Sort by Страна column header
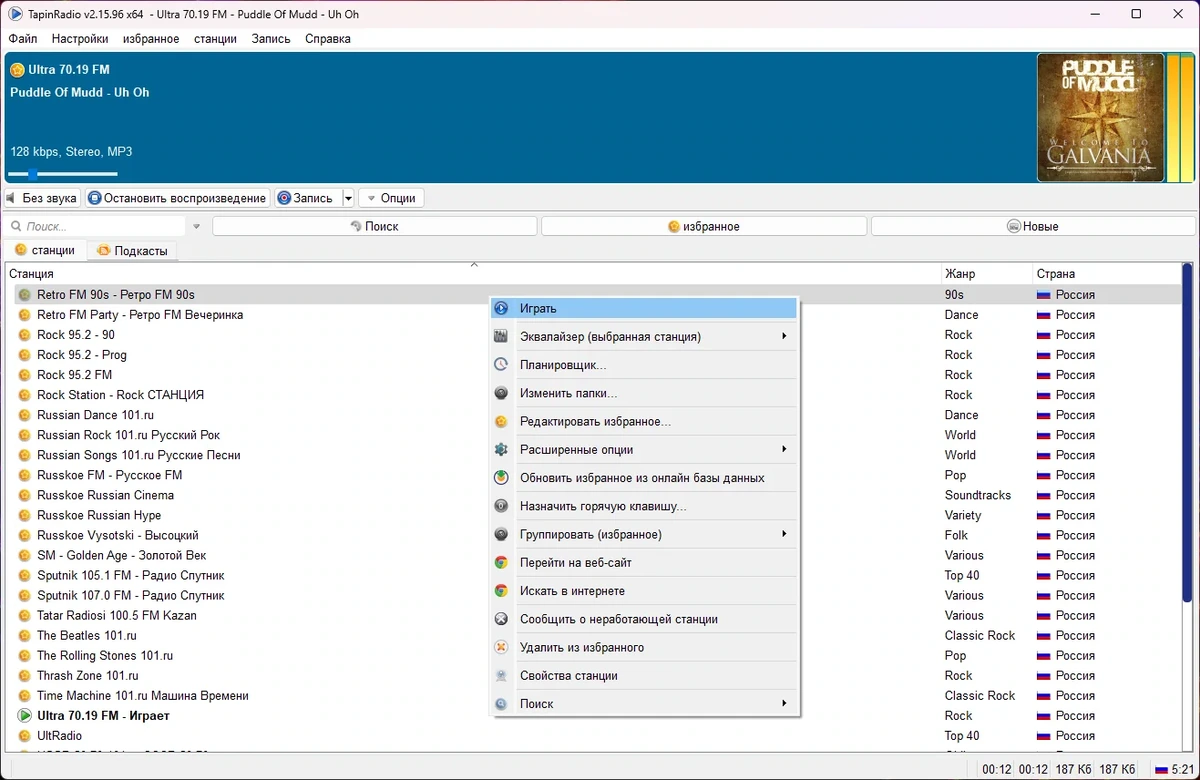This screenshot has width=1200, height=780. click(x=1106, y=273)
